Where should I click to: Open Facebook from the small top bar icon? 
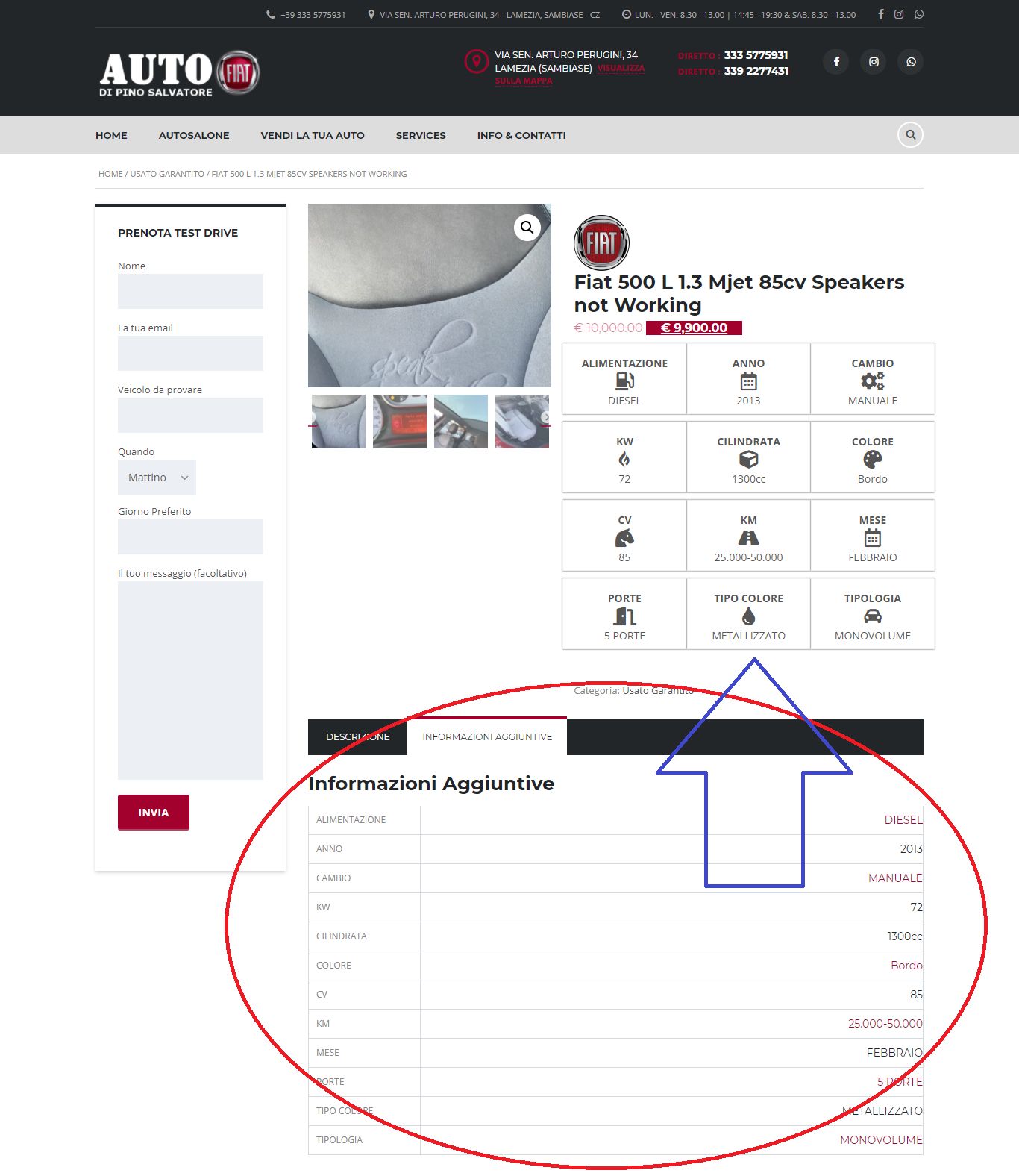[x=881, y=14]
